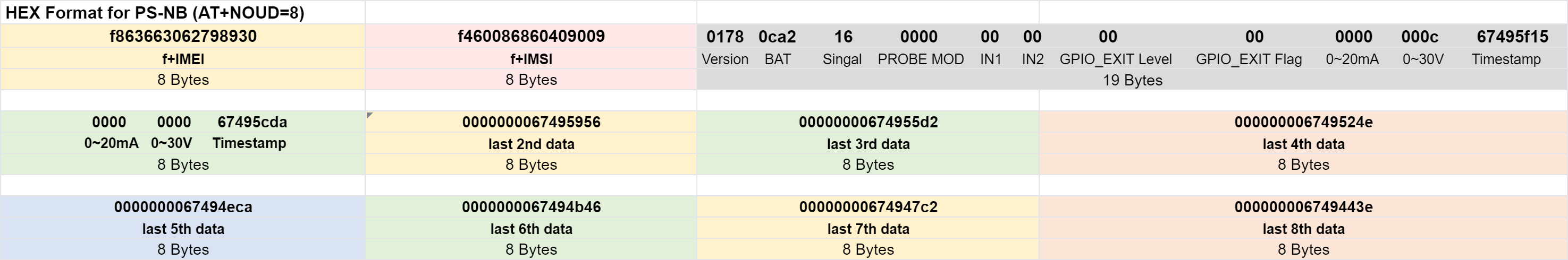The height and width of the screenshot is (260, 1568).
Task: Select the BAT value 0ca2
Action: 777,37
